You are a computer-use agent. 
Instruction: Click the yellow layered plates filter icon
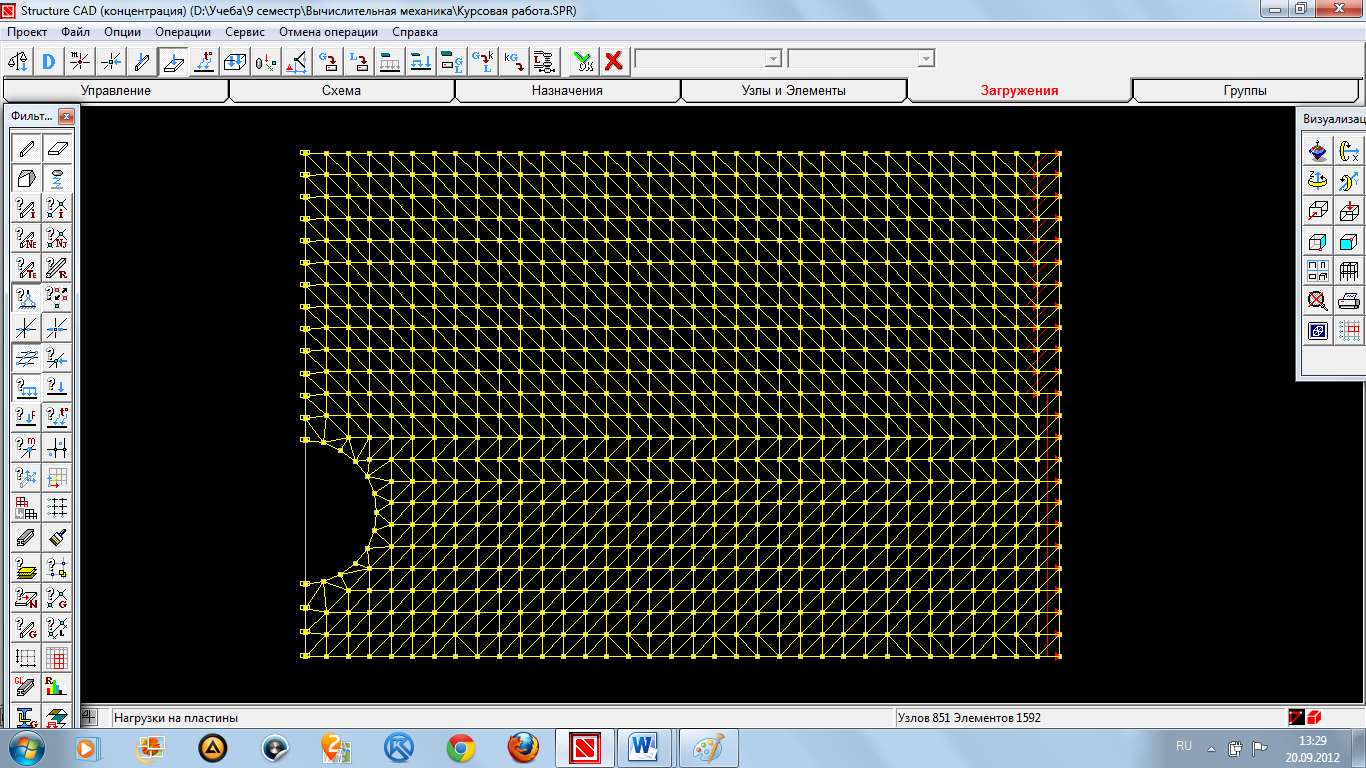pos(26,568)
